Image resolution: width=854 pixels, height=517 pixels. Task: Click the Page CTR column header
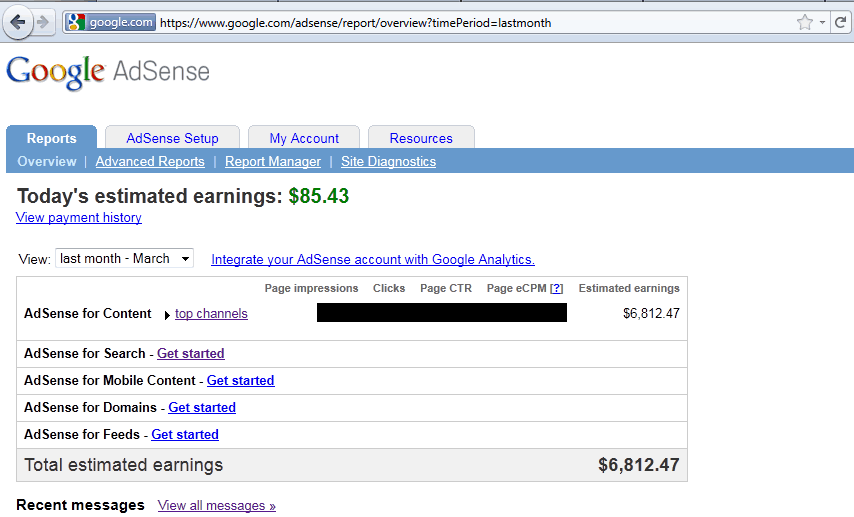[446, 288]
